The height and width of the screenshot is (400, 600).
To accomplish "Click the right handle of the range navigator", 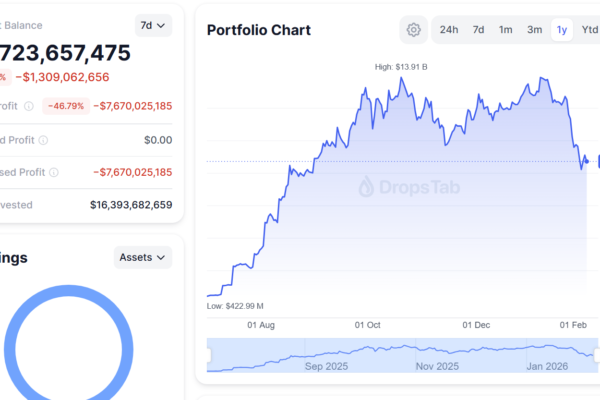I will click(x=597, y=354).
